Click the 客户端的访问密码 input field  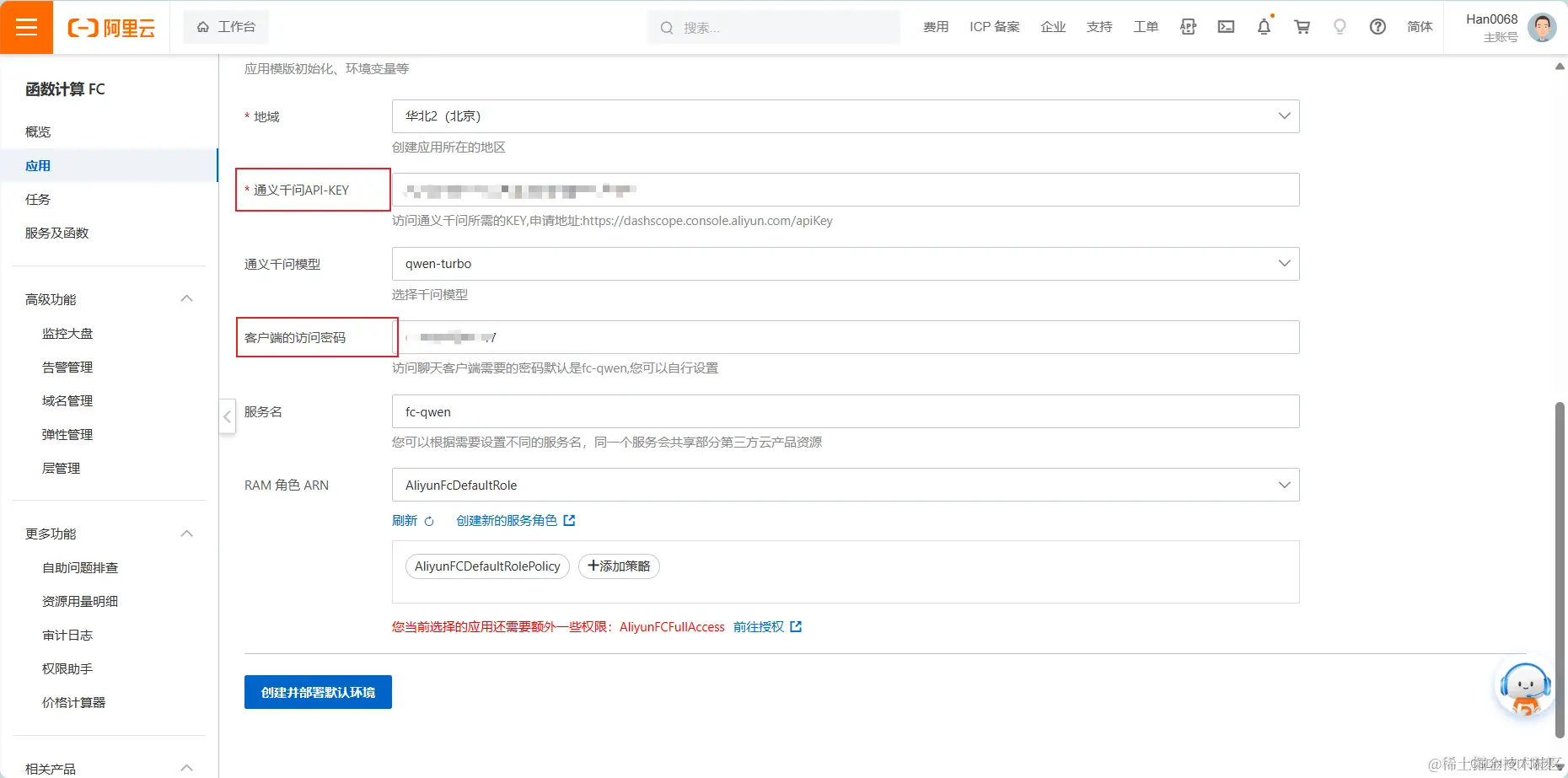click(x=846, y=337)
